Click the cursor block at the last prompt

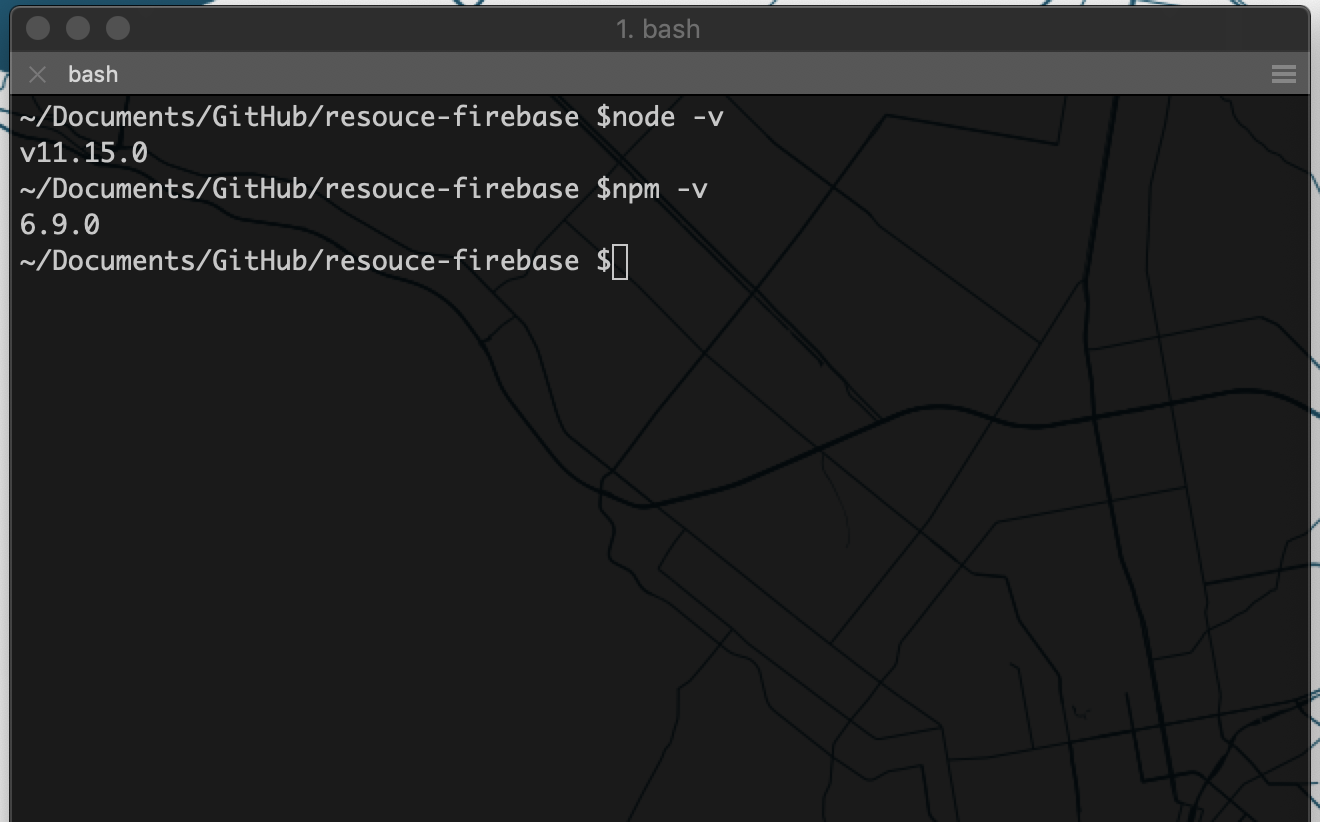pyautogui.click(x=620, y=262)
